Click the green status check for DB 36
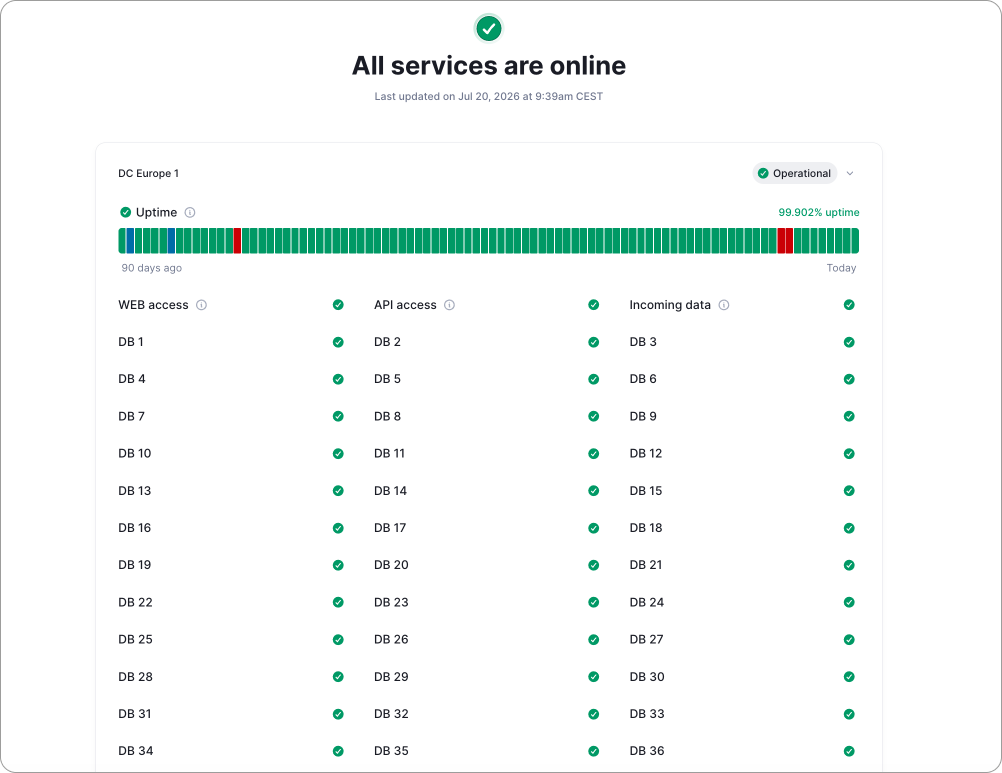Image resolution: width=1002 pixels, height=773 pixels. (x=849, y=751)
